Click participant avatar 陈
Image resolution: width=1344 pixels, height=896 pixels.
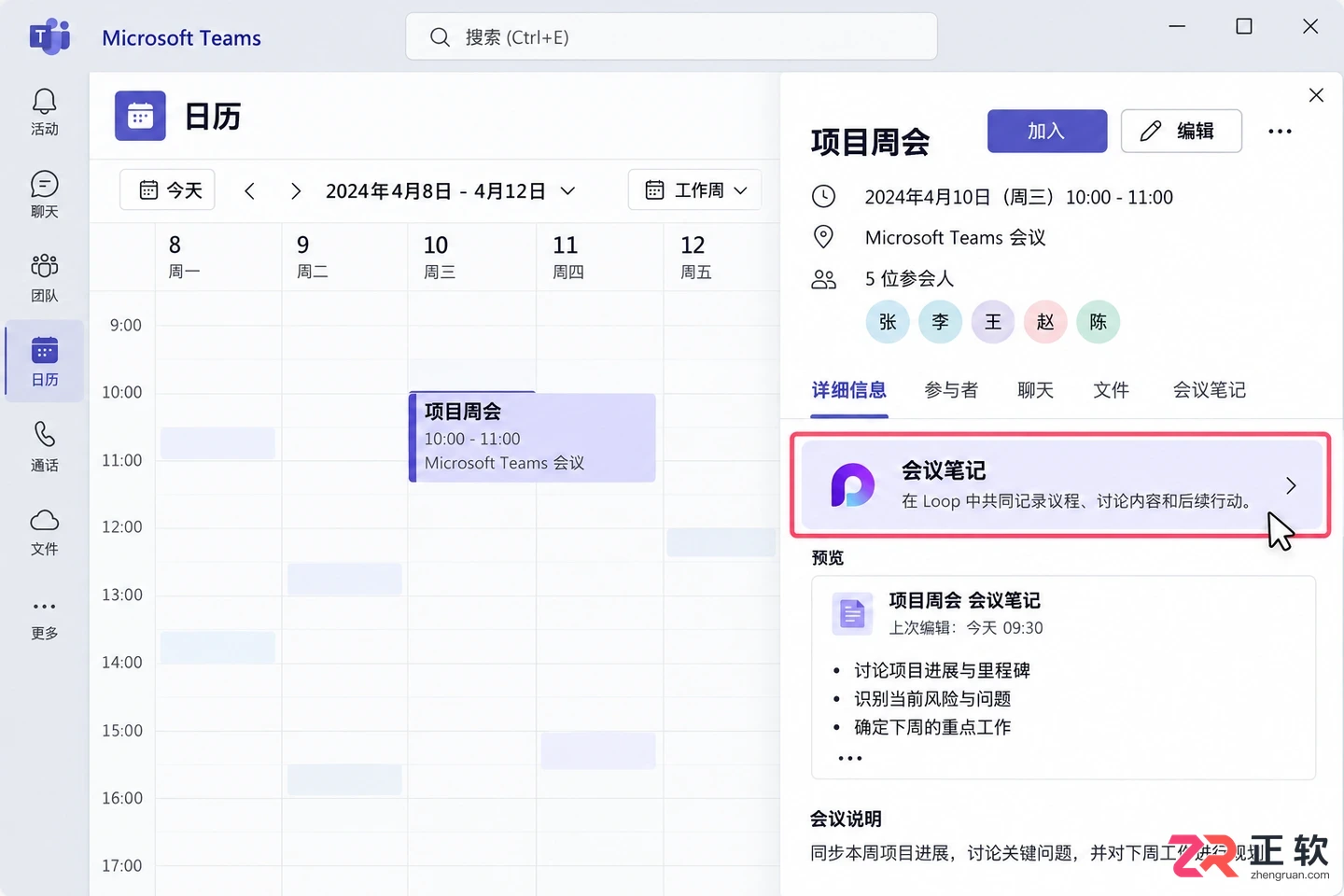pyautogui.click(x=1098, y=322)
